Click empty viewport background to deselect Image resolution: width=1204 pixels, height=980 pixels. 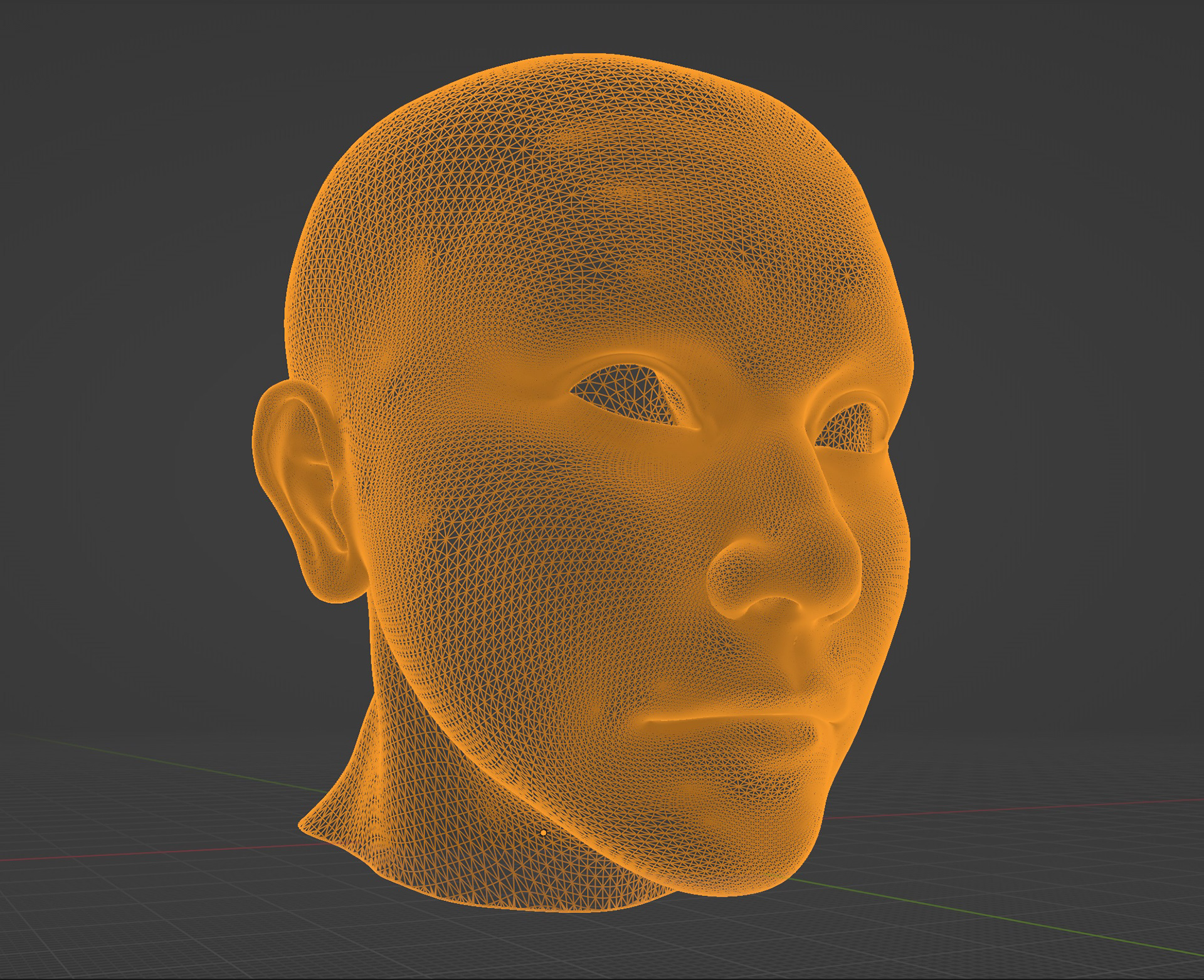pyautogui.click(x=125, y=188)
